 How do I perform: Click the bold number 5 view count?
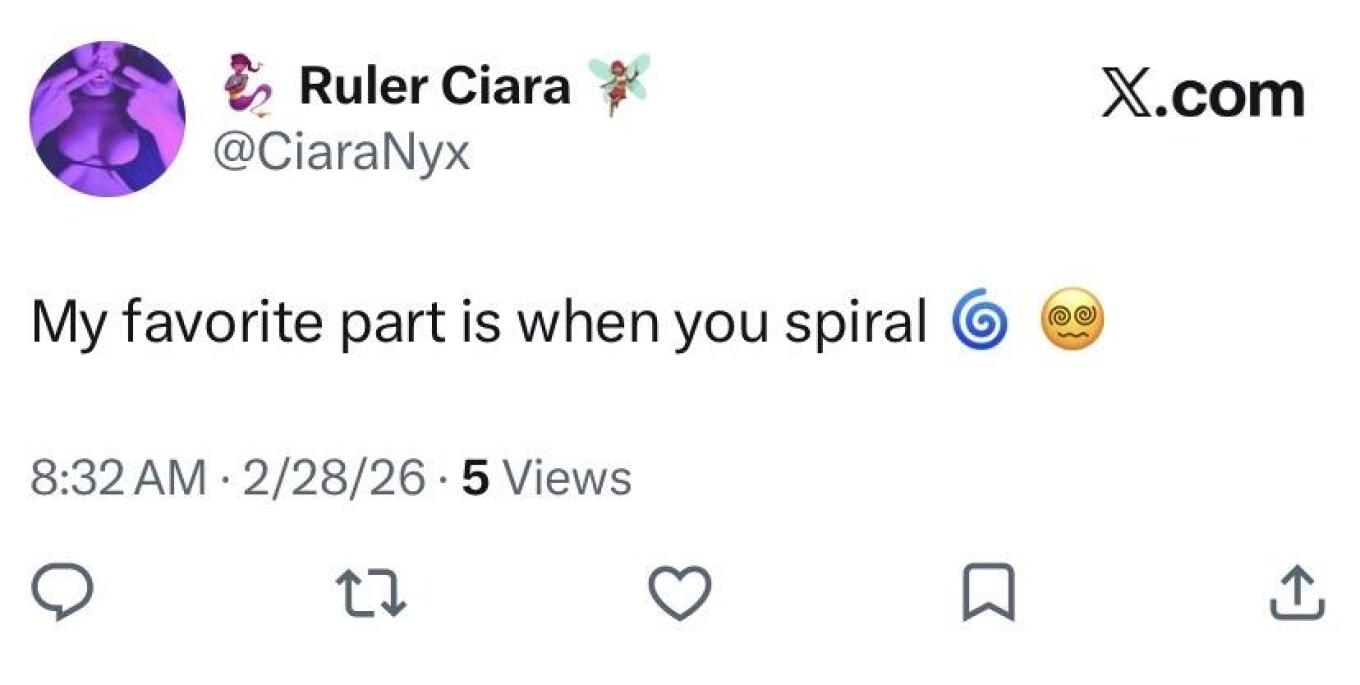[477, 478]
